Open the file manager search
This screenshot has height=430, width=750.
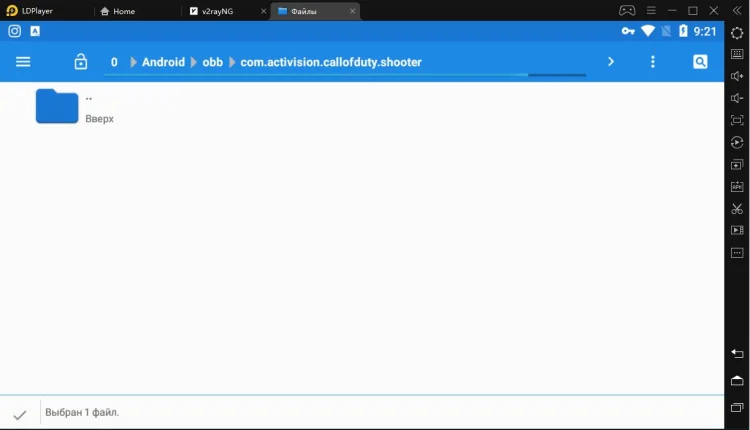pyautogui.click(x=700, y=62)
